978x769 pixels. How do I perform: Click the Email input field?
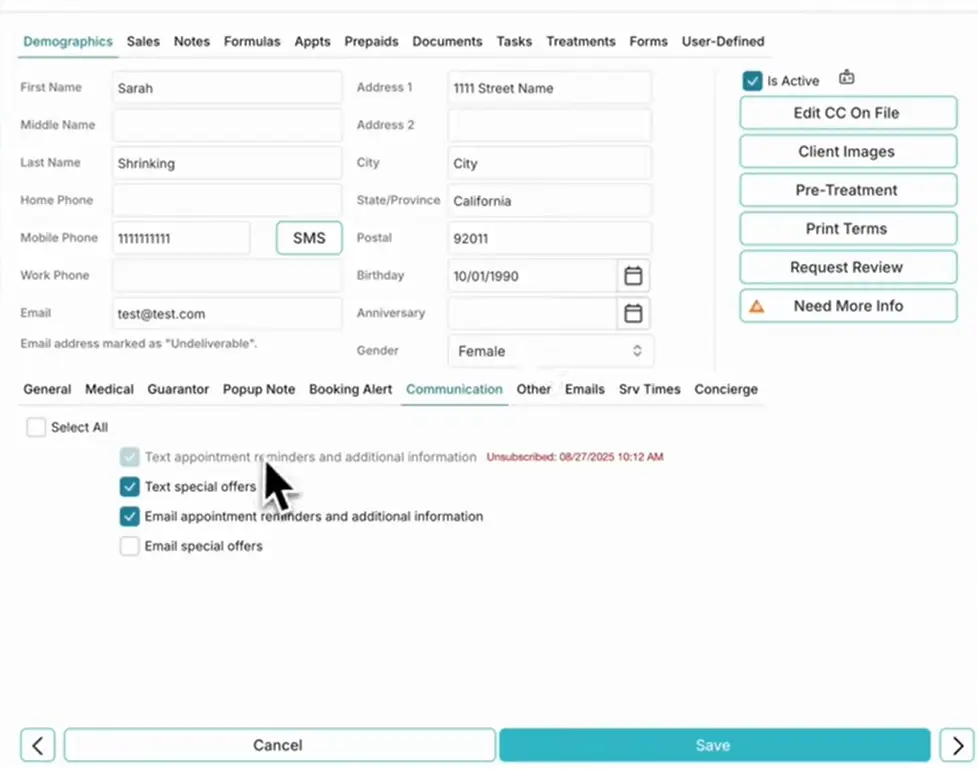pyautogui.click(x=226, y=313)
